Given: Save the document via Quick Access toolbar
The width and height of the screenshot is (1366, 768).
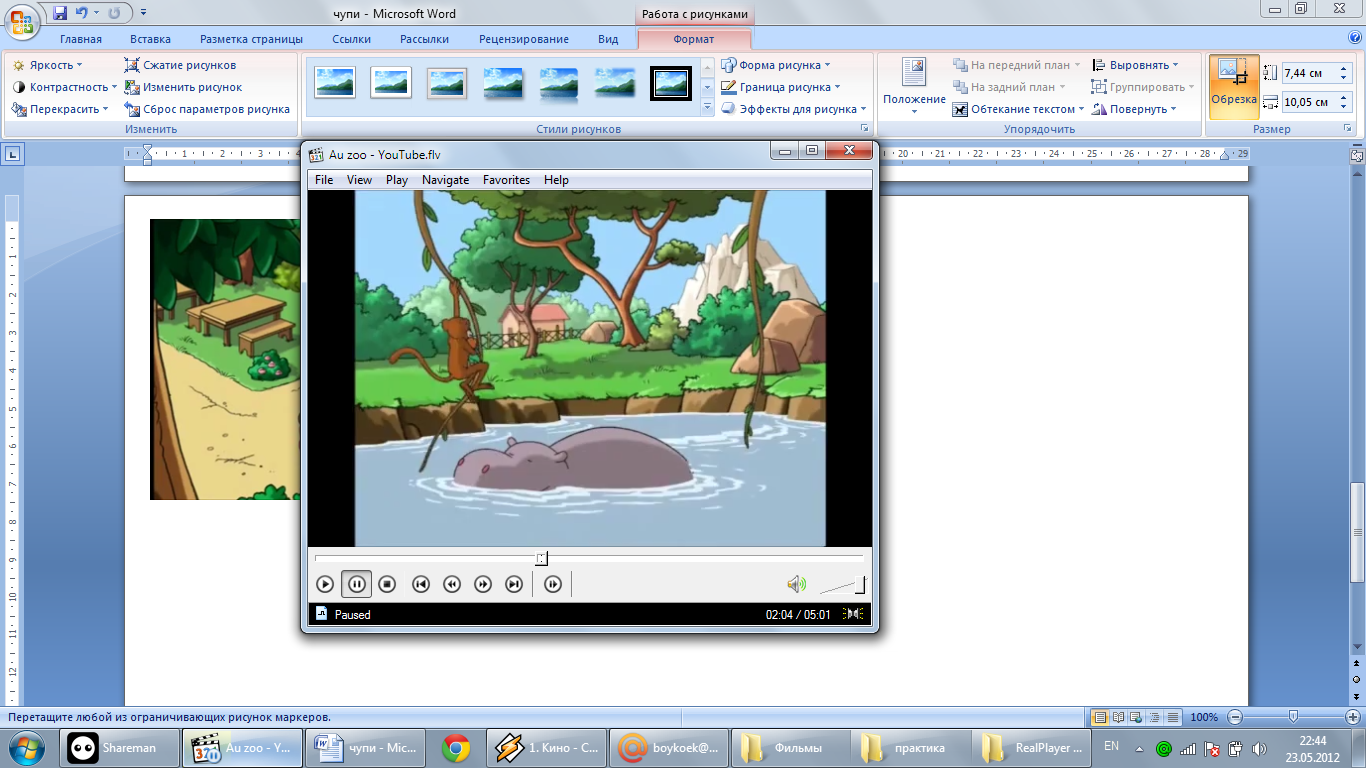Looking at the screenshot, I should click(60, 13).
